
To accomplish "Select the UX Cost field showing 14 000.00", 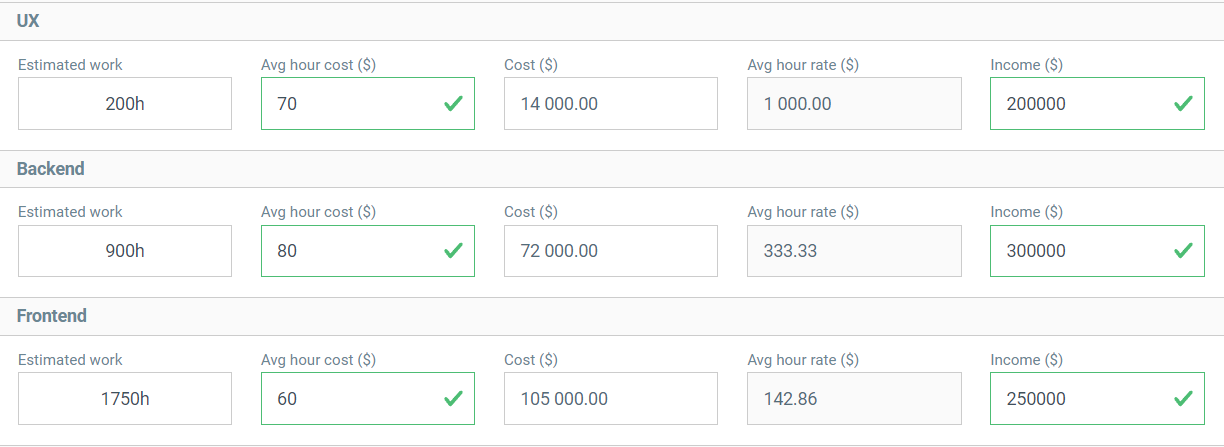I will tap(610, 104).
